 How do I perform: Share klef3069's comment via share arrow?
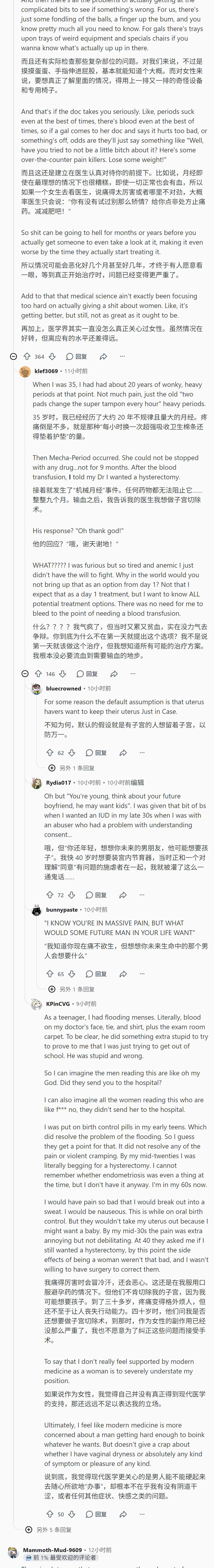[114, 674]
